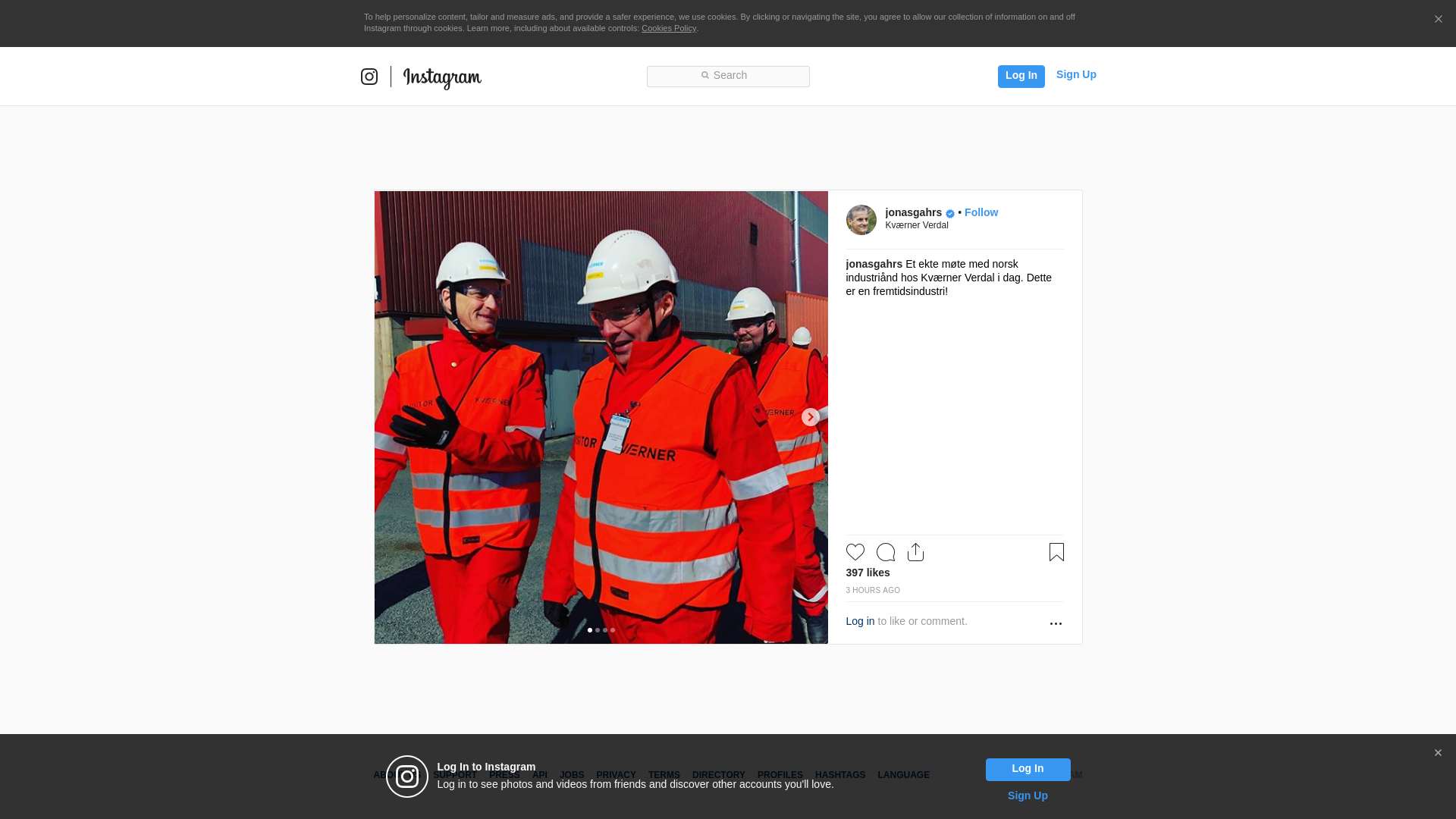Open the Kværner Verdal location link
The width and height of the screenshot is (1456, 819).
pyautogui.click(x=916, y=225)
